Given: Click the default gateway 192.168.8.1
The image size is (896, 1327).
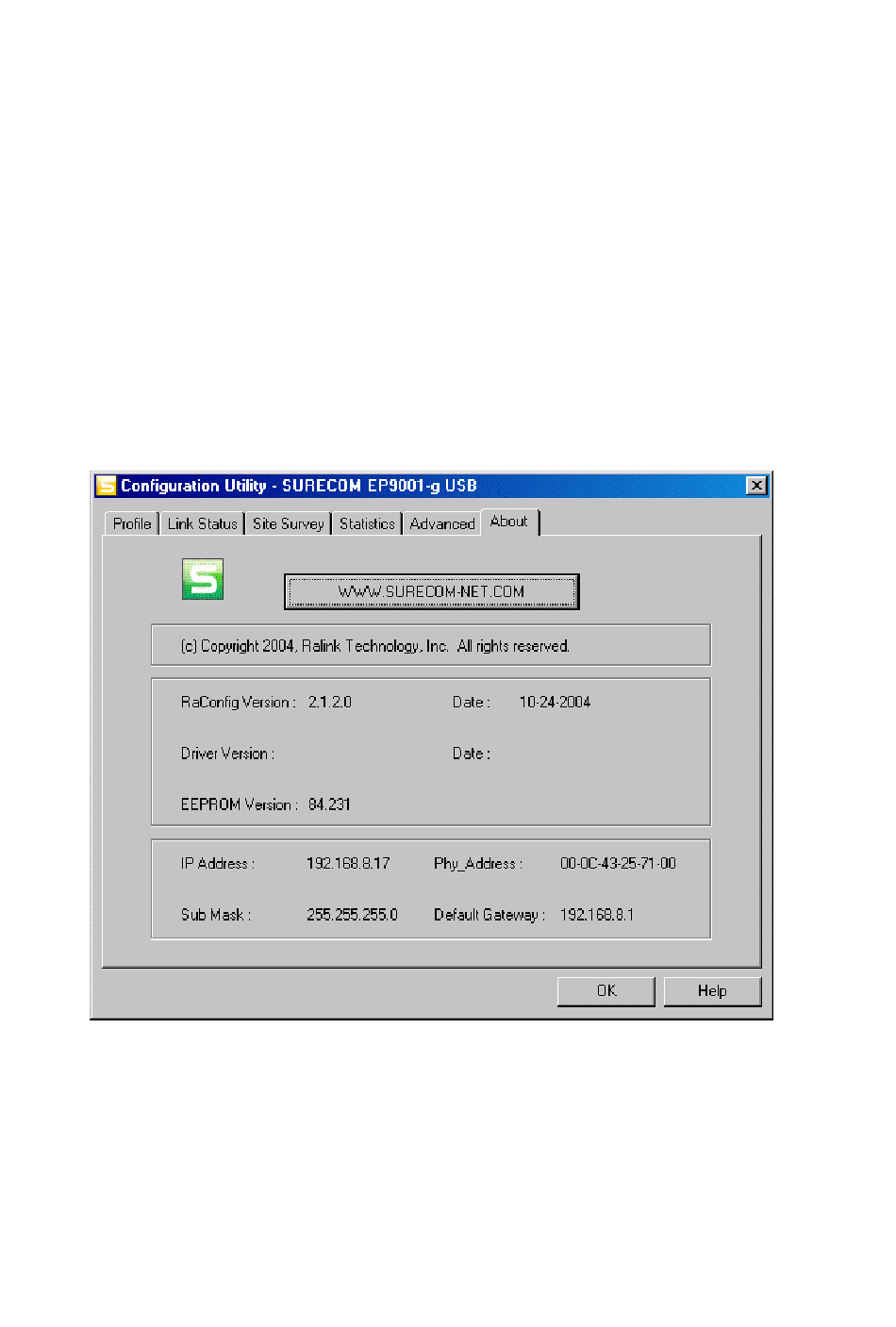Looking at the screenshot, I should [x=597, y=915].
